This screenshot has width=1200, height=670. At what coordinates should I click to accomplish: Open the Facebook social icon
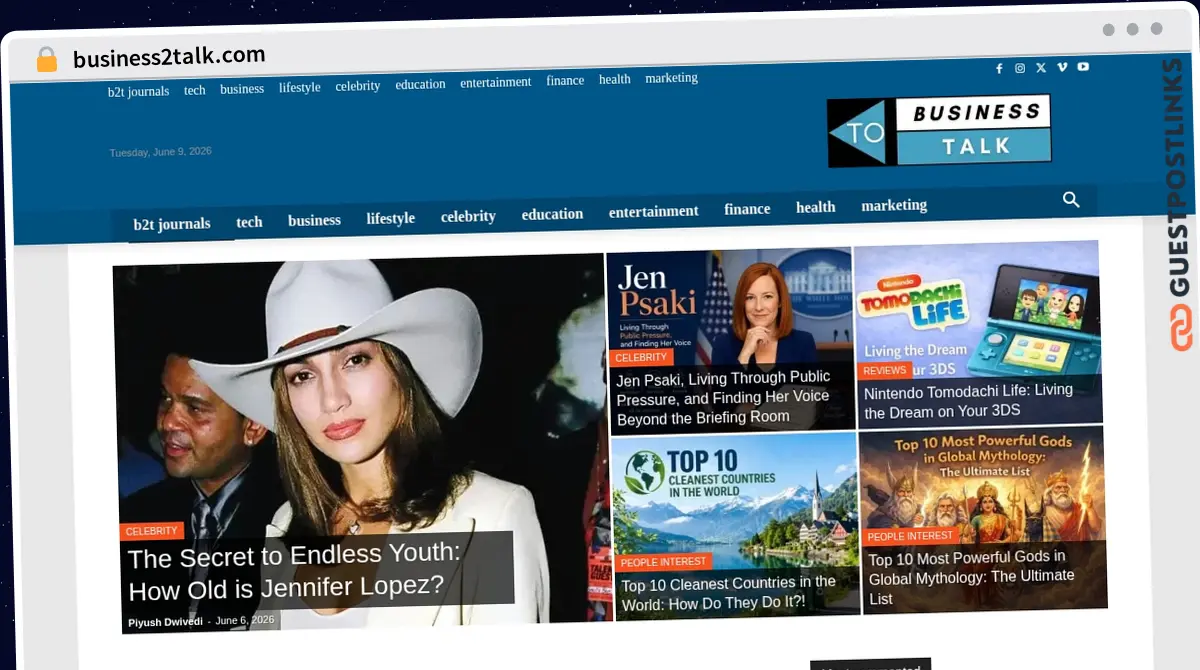point(999,68)
